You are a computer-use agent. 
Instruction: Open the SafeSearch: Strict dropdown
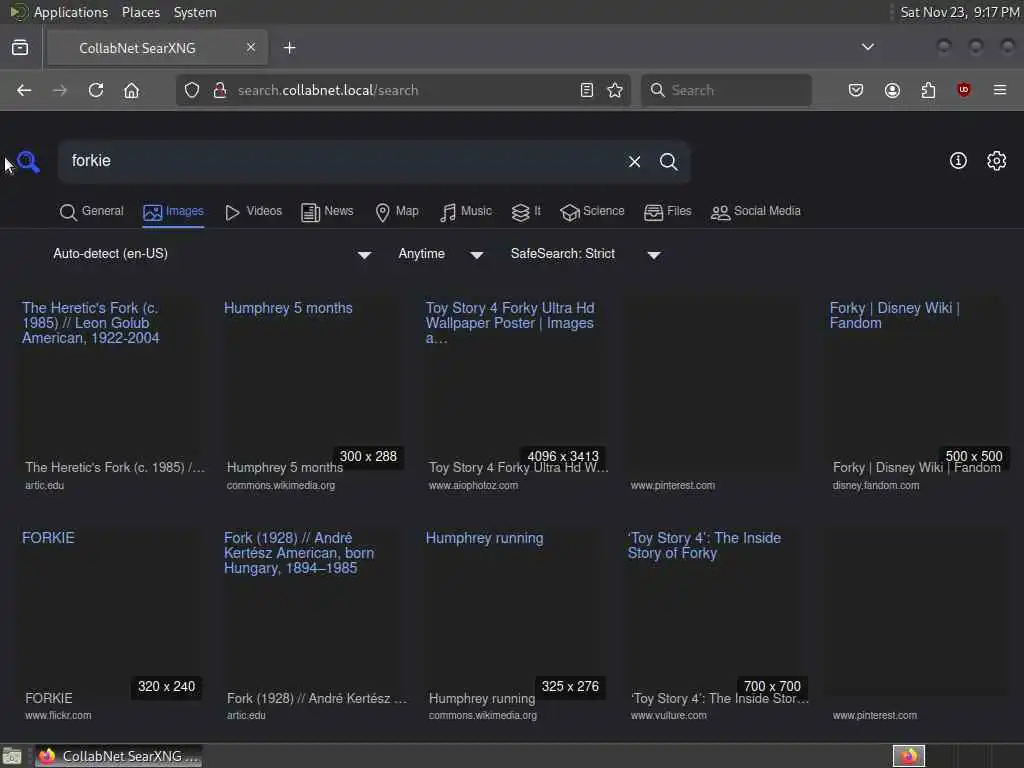(x=585, y=254)
